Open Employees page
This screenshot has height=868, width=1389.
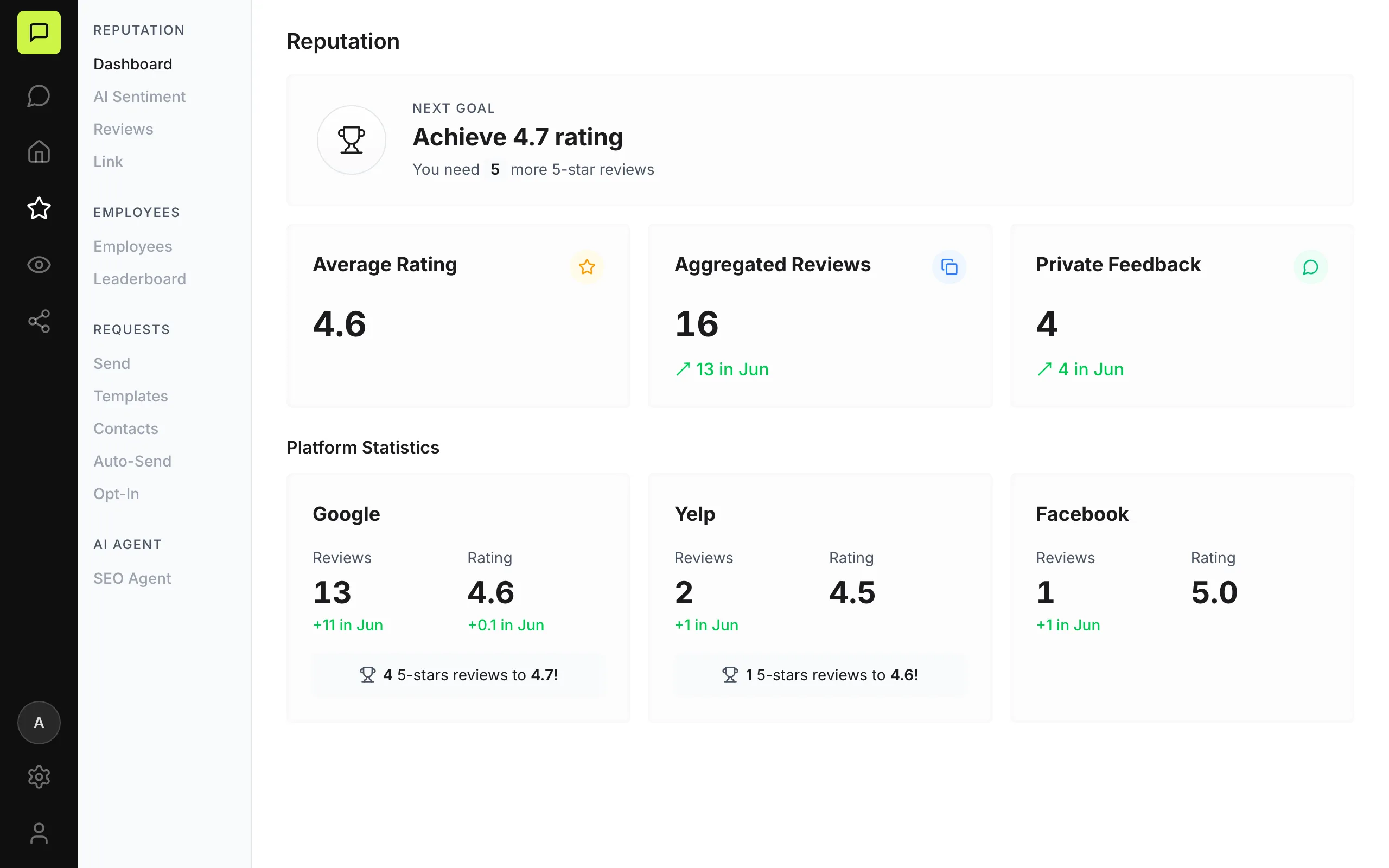point(132,246)
